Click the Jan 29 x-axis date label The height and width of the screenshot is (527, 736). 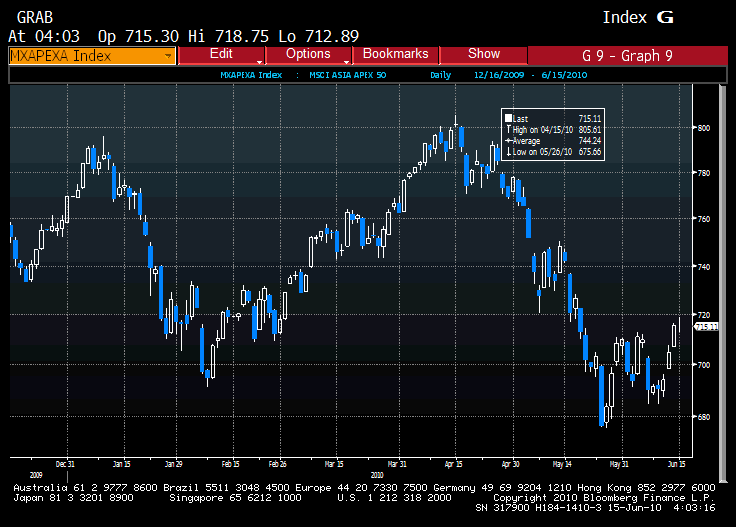[x=174, y=464]
